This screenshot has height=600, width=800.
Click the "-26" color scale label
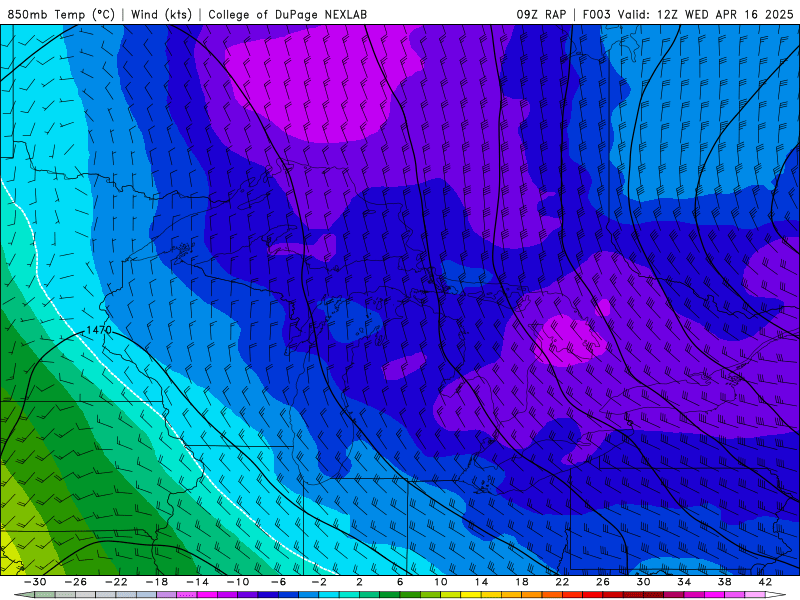(76, 582)
